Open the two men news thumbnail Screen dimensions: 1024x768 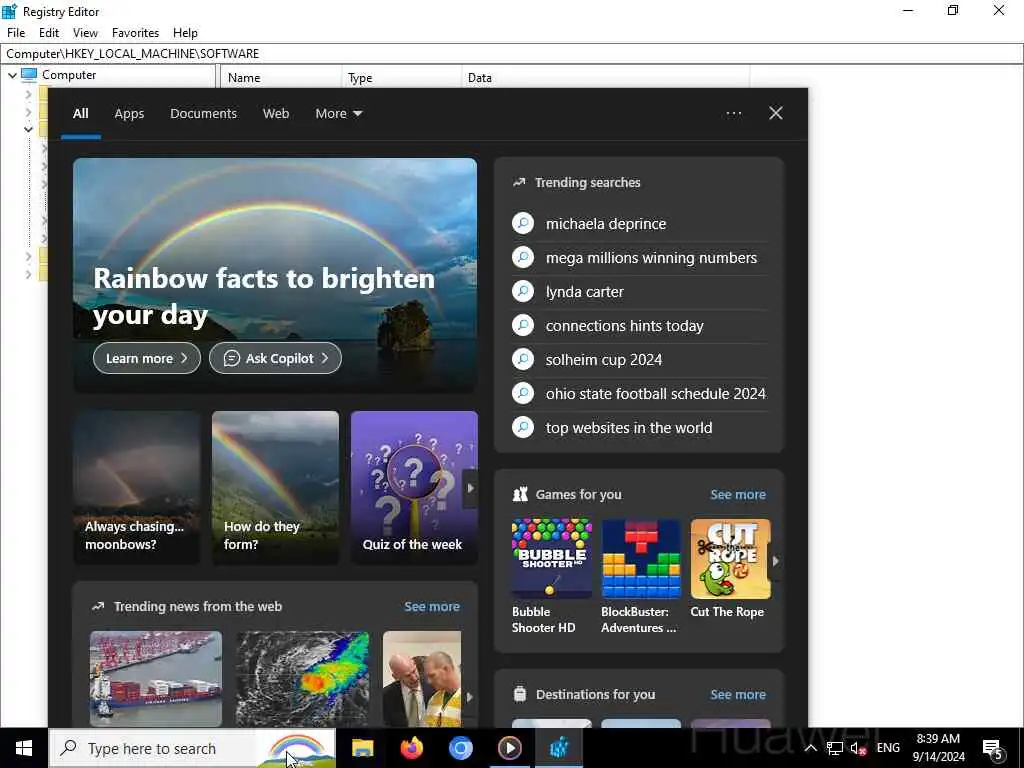click(422, 679)
